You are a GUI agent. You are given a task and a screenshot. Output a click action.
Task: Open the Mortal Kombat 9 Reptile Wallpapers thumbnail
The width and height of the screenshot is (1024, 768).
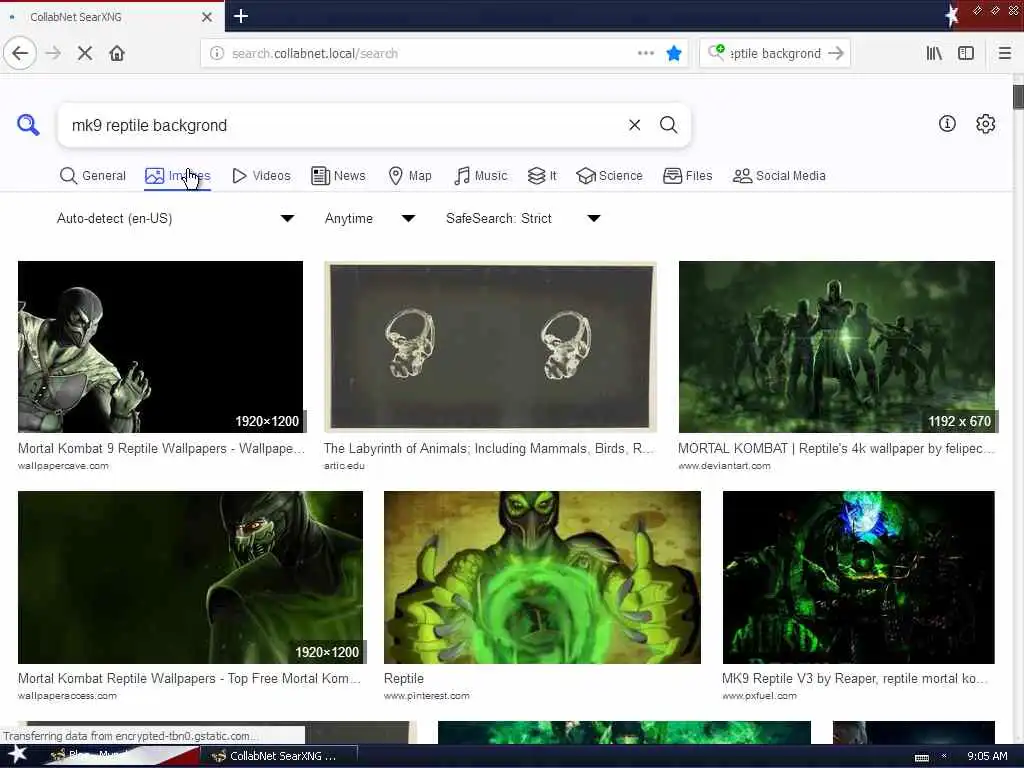coord(161,347)
